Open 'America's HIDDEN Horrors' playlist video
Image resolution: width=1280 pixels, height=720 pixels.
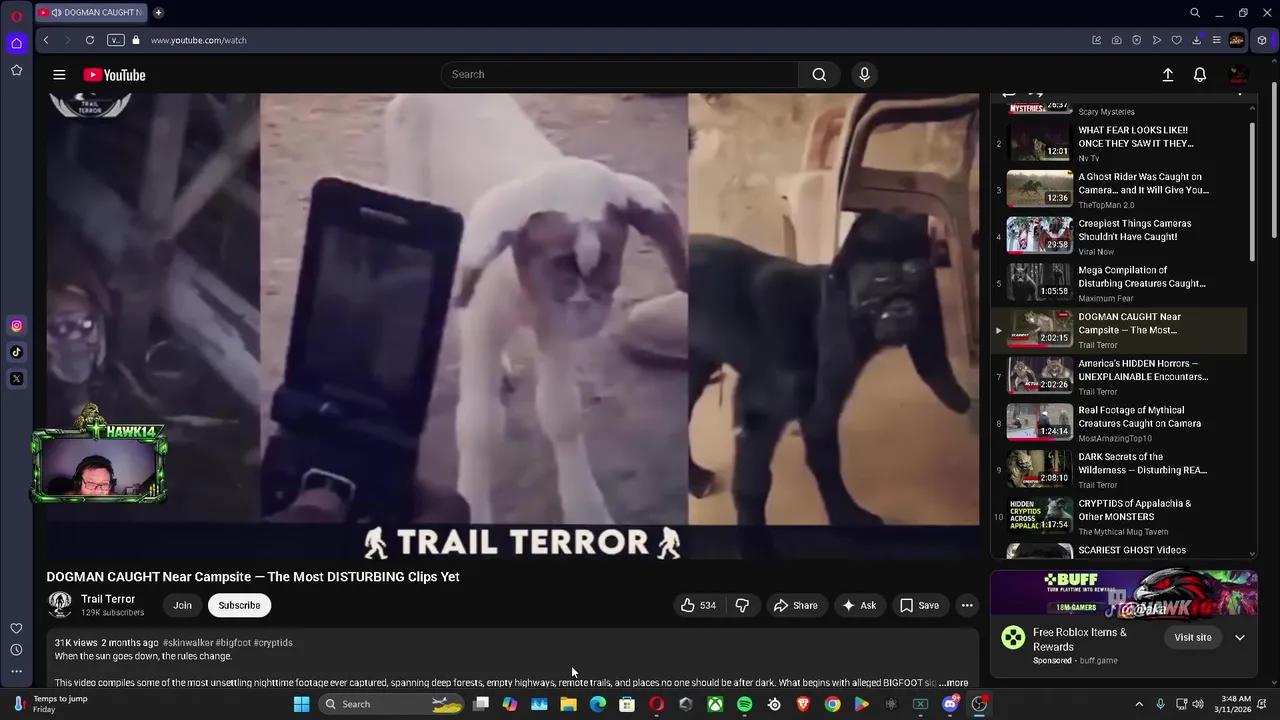(x=1119, y=377)
